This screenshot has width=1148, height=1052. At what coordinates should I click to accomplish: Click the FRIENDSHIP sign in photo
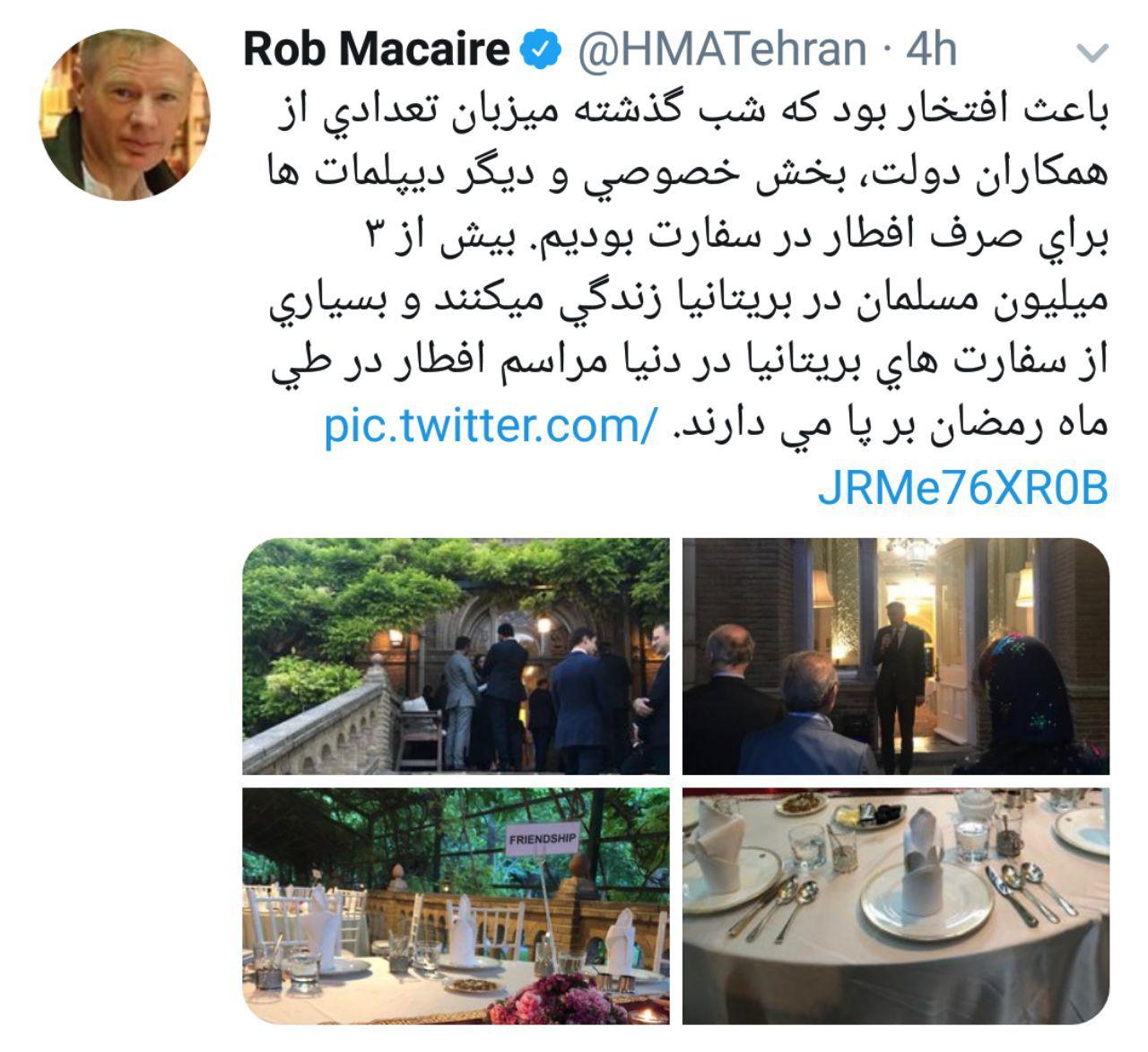pyautogui.click(x=543, y=839)
